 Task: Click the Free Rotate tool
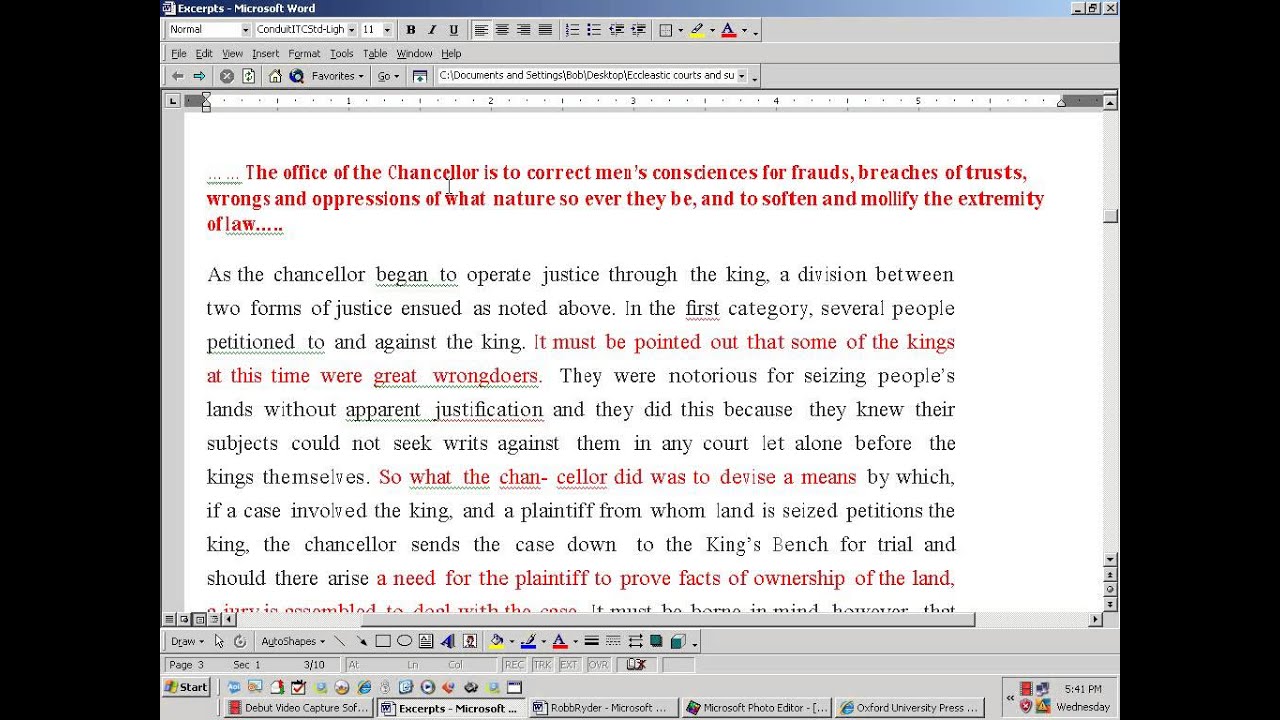tap(239, 642)
